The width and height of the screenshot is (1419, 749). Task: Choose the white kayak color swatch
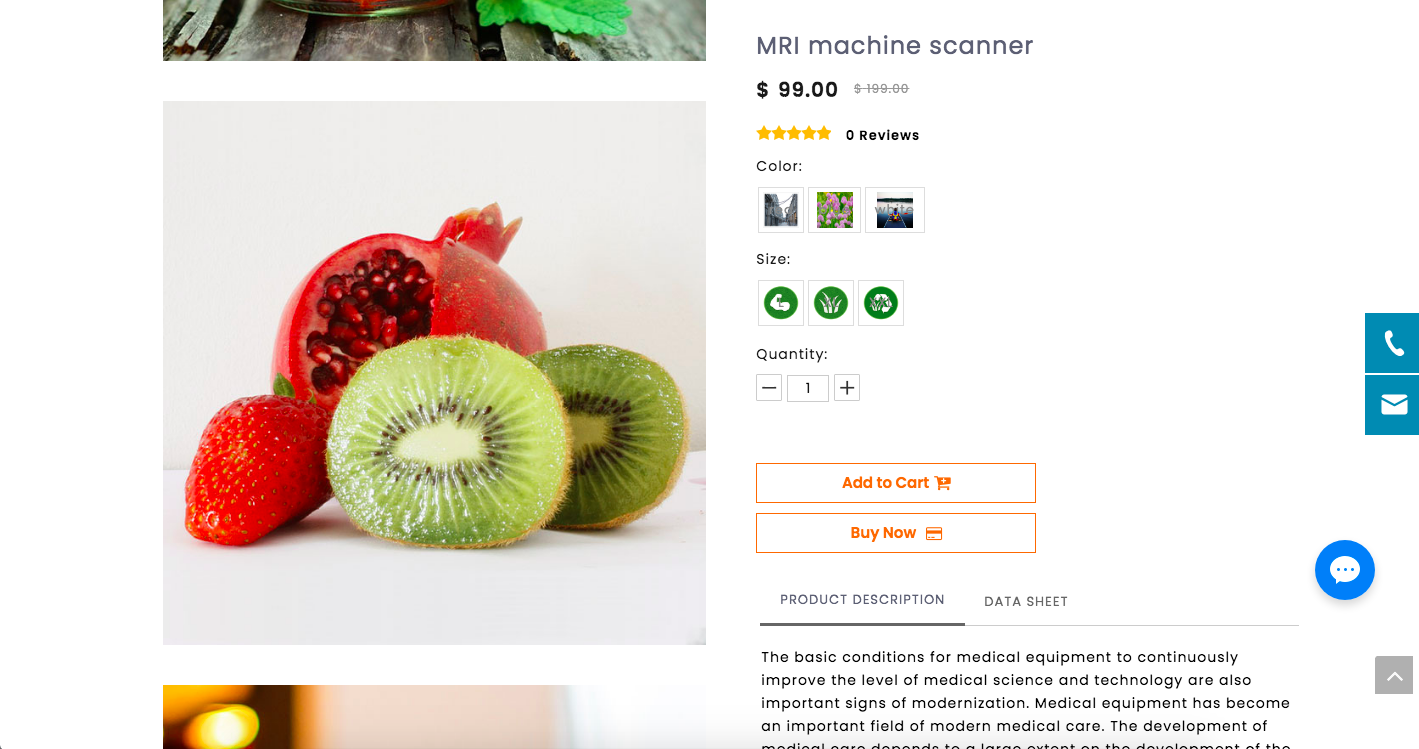coord(895,210)
